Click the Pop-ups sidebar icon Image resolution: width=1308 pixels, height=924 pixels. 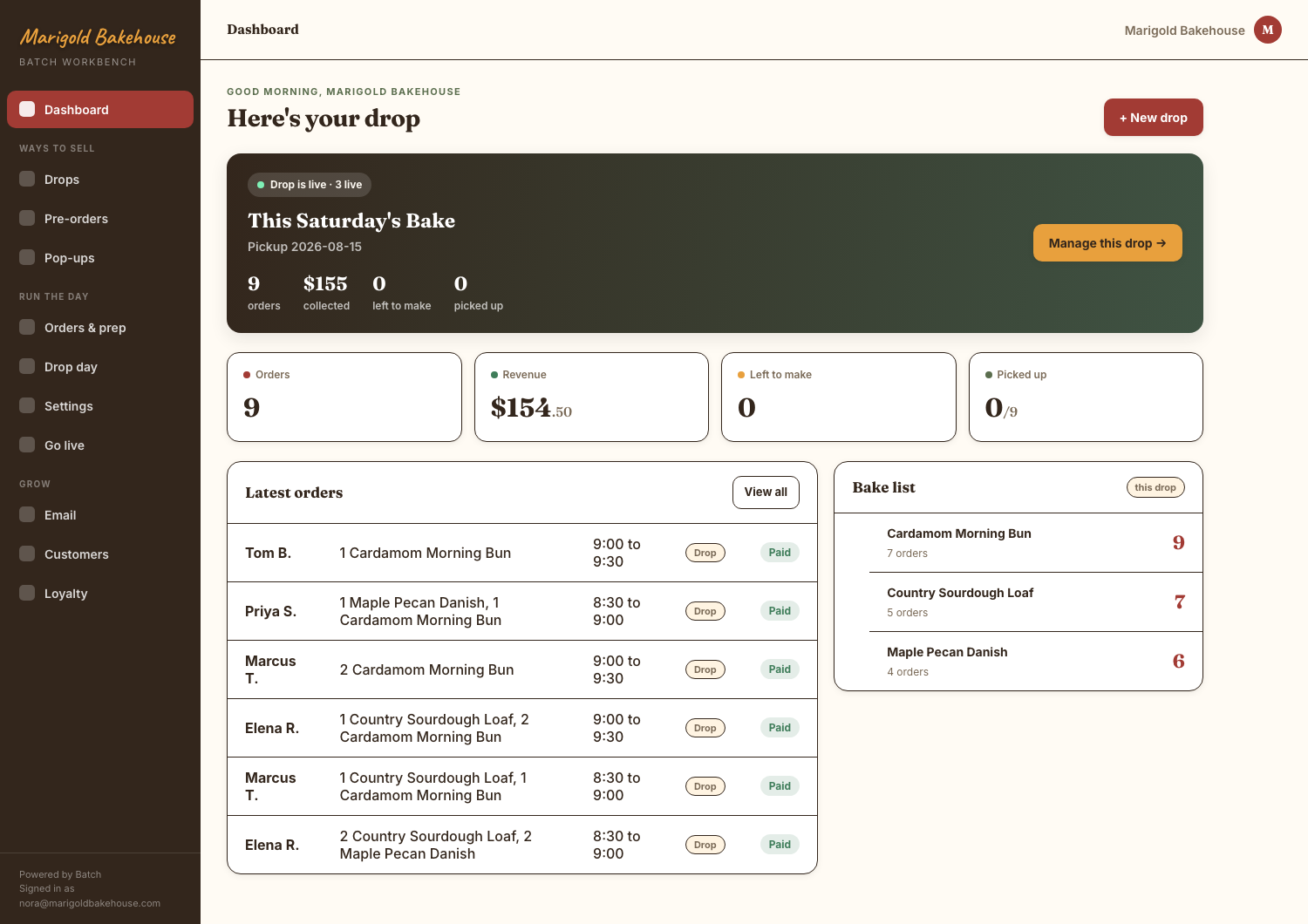27,257
